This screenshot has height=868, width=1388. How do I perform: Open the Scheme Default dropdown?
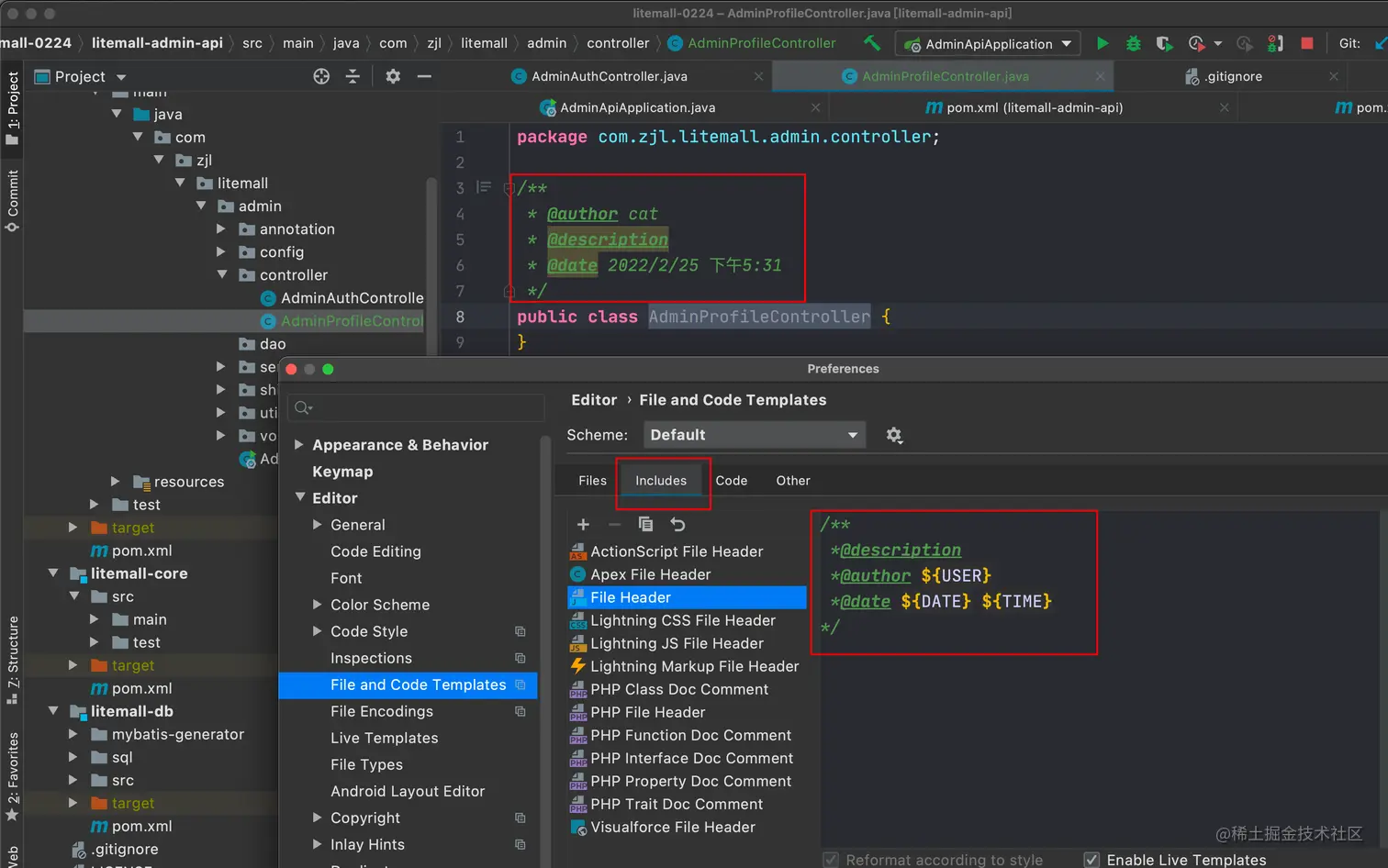754,435
